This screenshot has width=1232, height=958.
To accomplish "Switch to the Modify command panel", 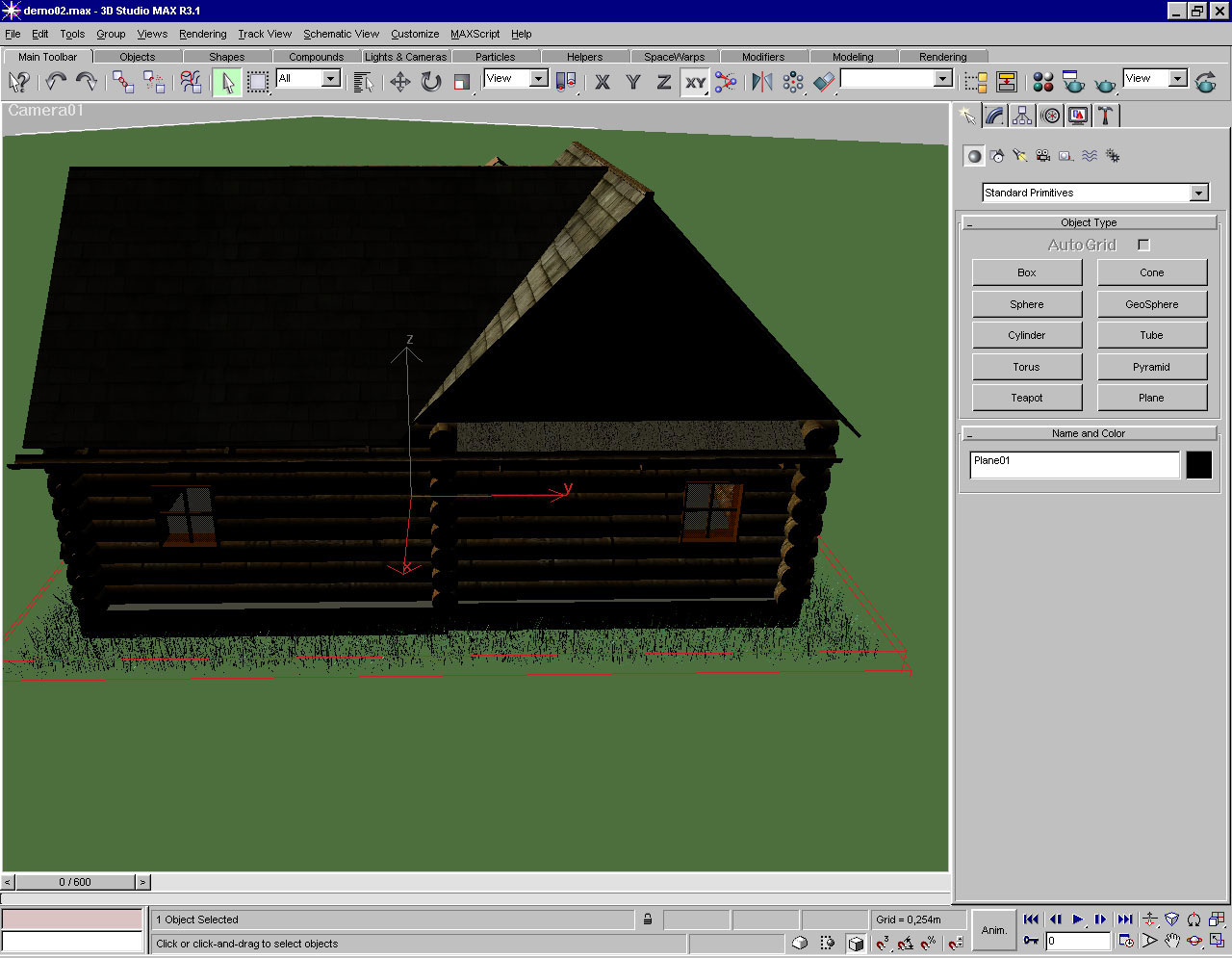I will [x=995, y=117].
